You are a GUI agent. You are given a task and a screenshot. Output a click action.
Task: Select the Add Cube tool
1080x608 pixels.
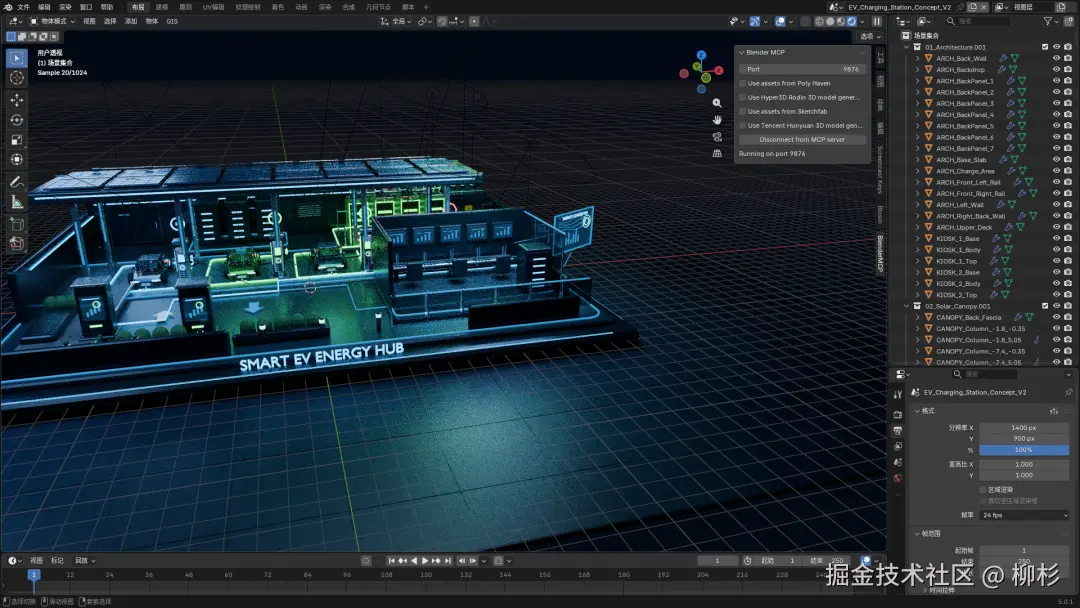(17, 224)
